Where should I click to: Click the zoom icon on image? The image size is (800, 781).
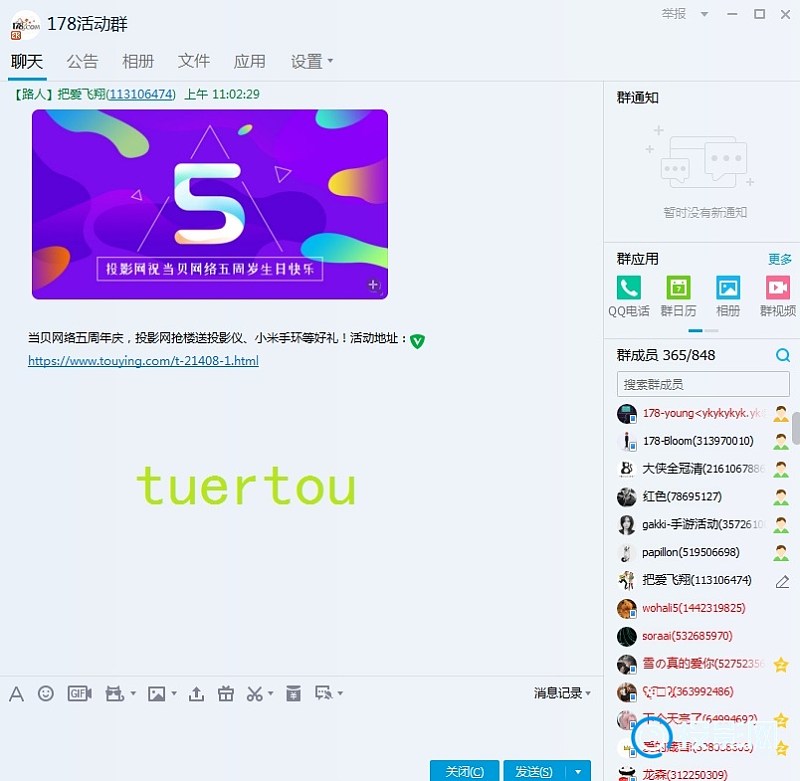[373, 285]
